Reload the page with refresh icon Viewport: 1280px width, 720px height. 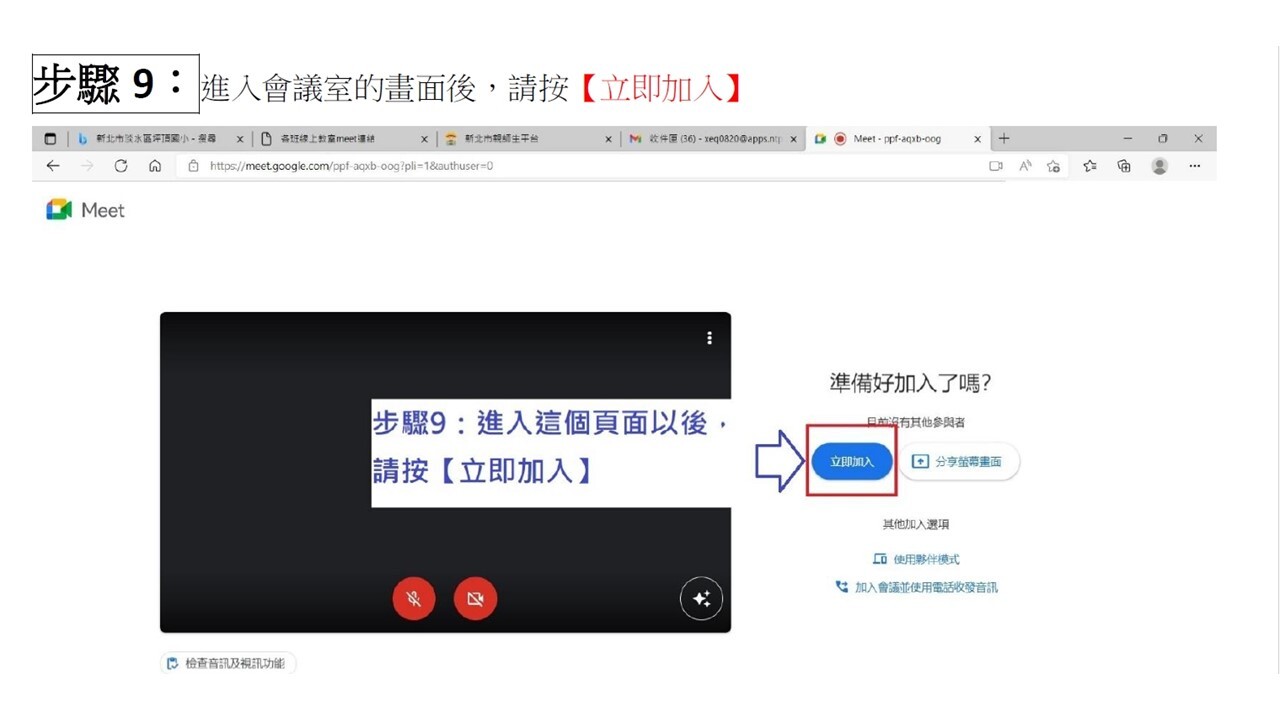[121, 166]
